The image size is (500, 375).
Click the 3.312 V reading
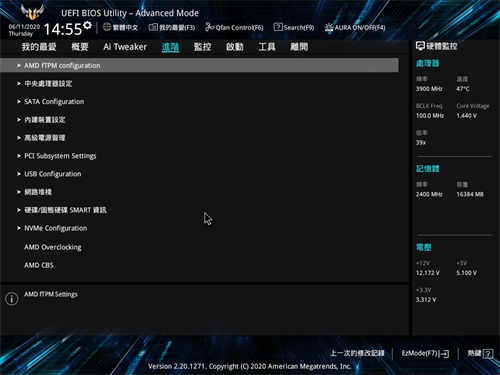click(x=426, y=300)
